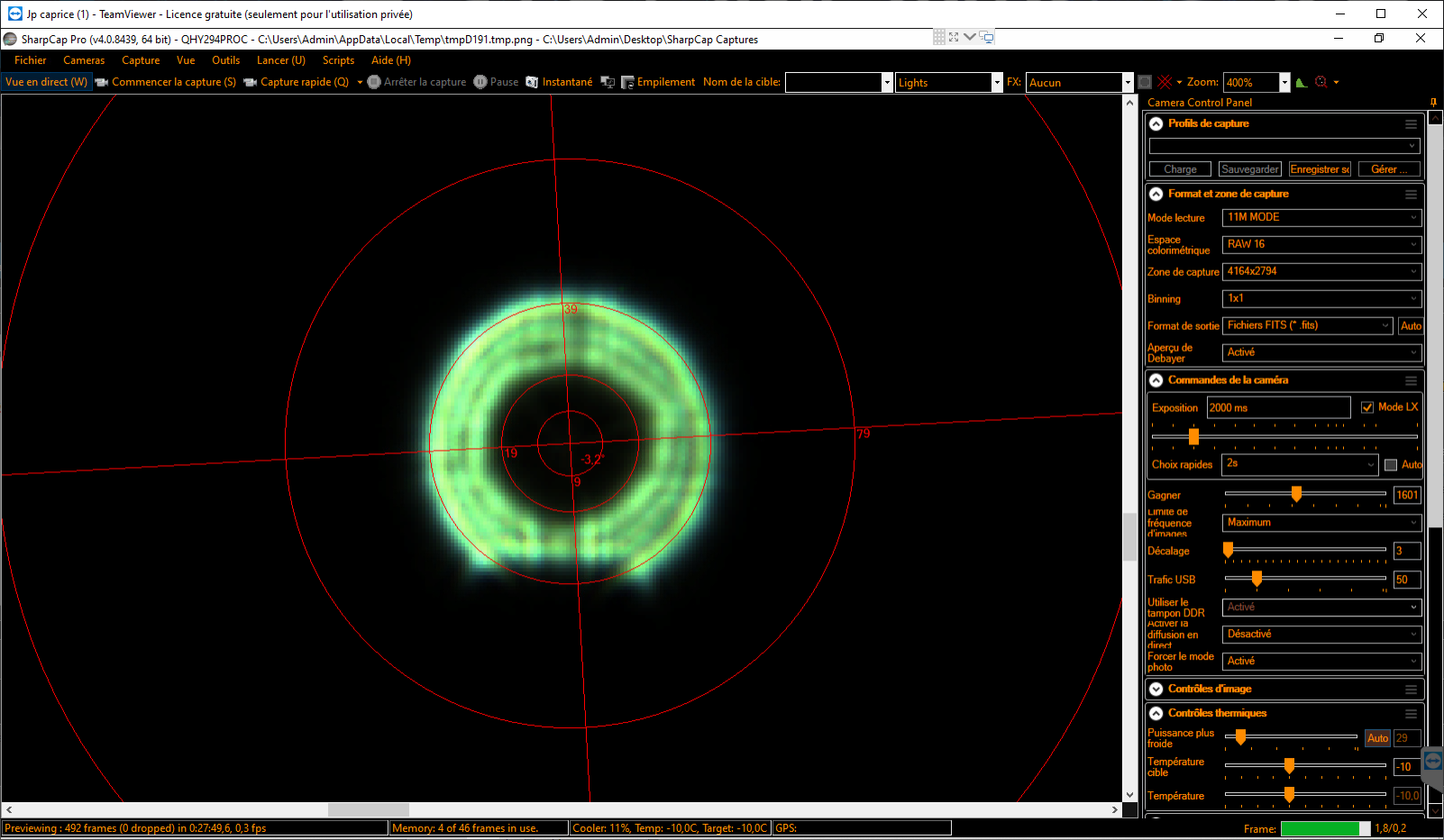
Task: Open the Capture menu
Action: (x=141, y=60)
